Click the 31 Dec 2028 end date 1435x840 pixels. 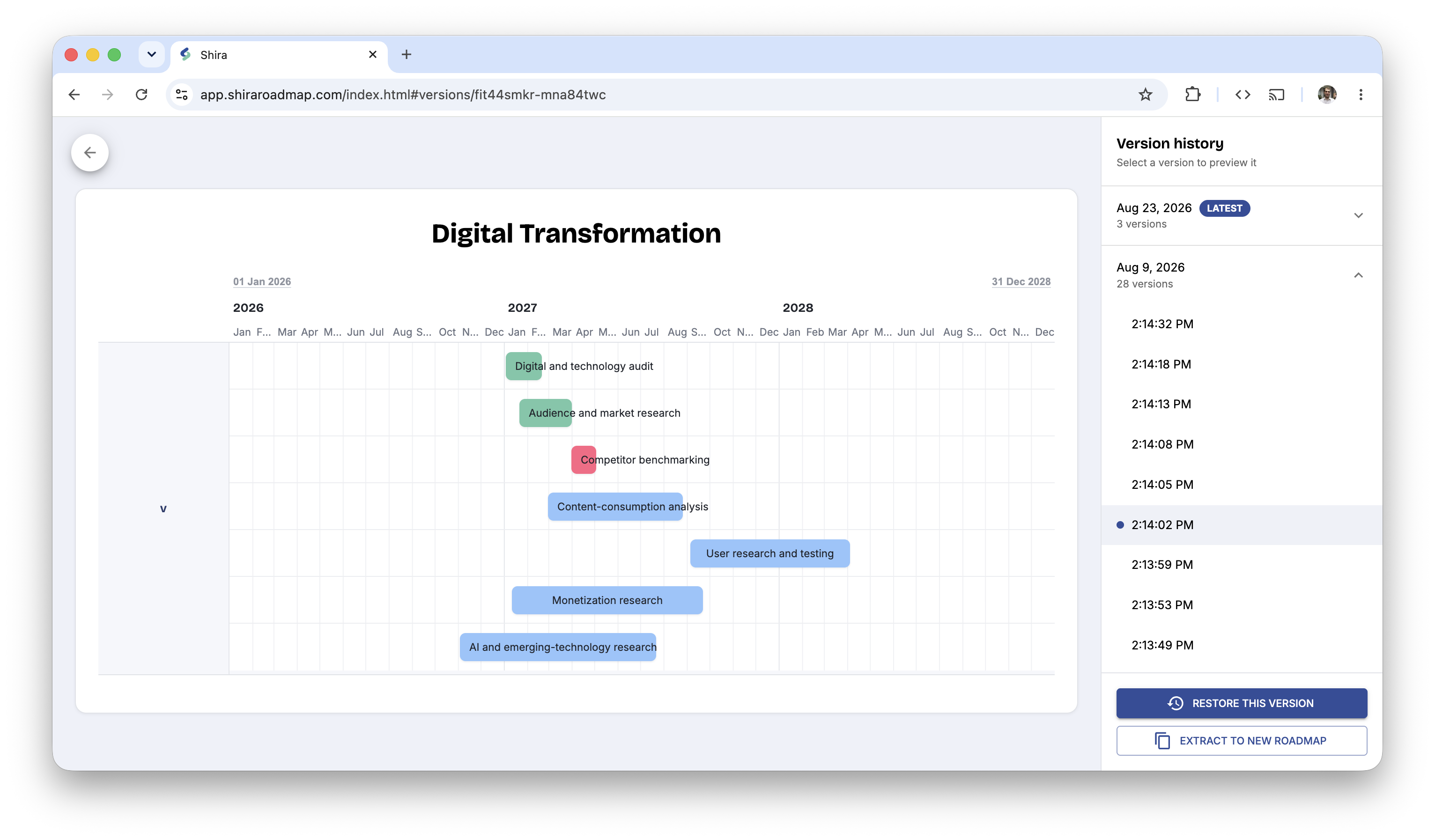(1021, 282)
